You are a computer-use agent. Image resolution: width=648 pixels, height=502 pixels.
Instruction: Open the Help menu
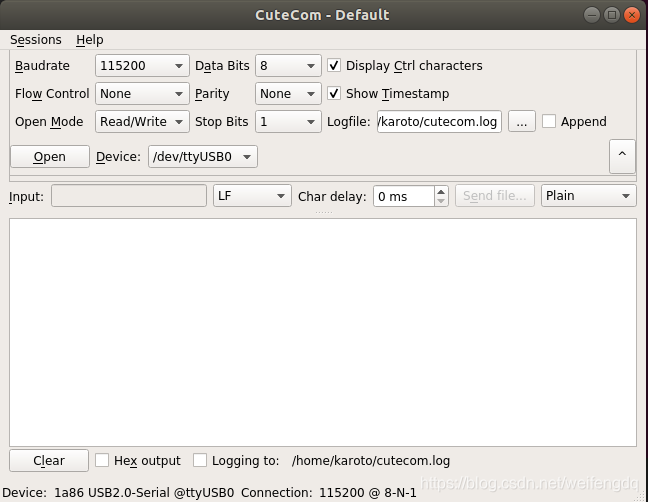90,40
